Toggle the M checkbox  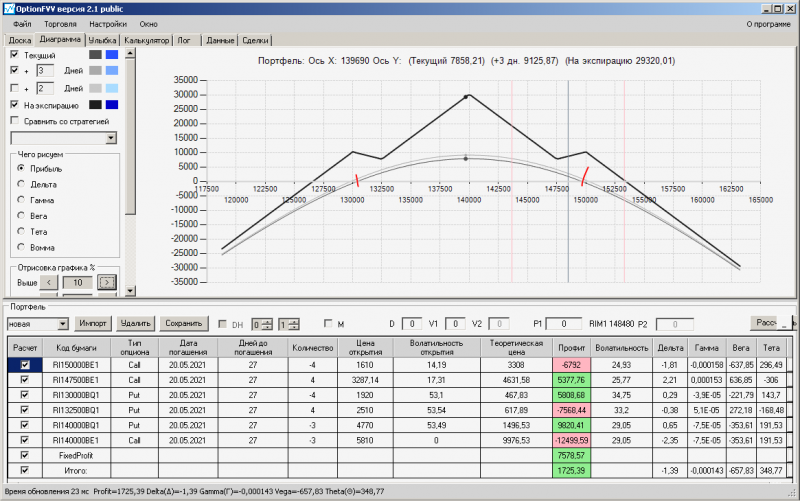pos(328,323)
